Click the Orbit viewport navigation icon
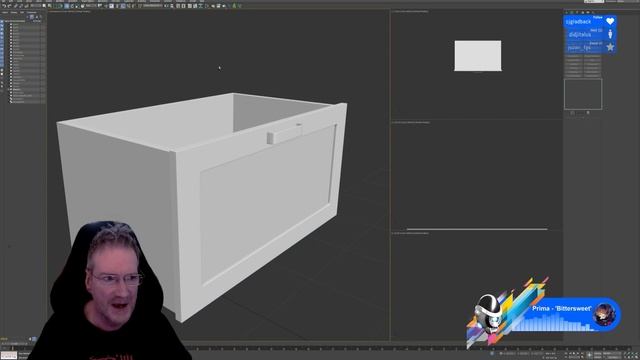The height and width of the screenshot is (360, 640). click(633, 358)
